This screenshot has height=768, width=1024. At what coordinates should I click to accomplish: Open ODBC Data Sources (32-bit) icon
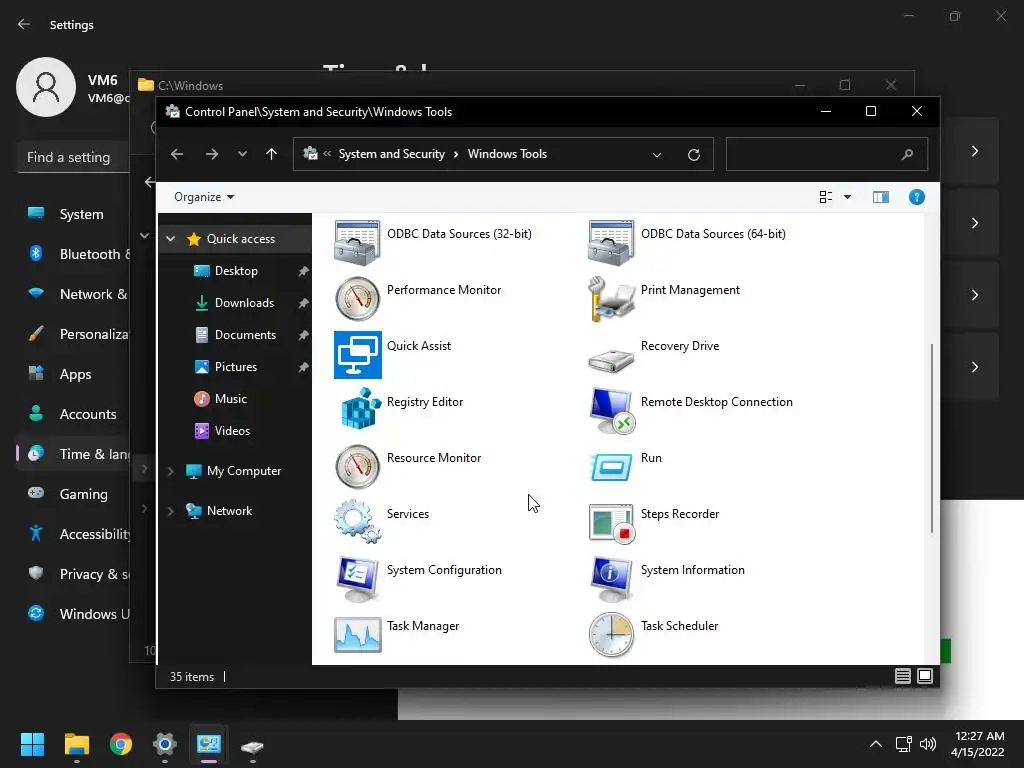[357, 243]
